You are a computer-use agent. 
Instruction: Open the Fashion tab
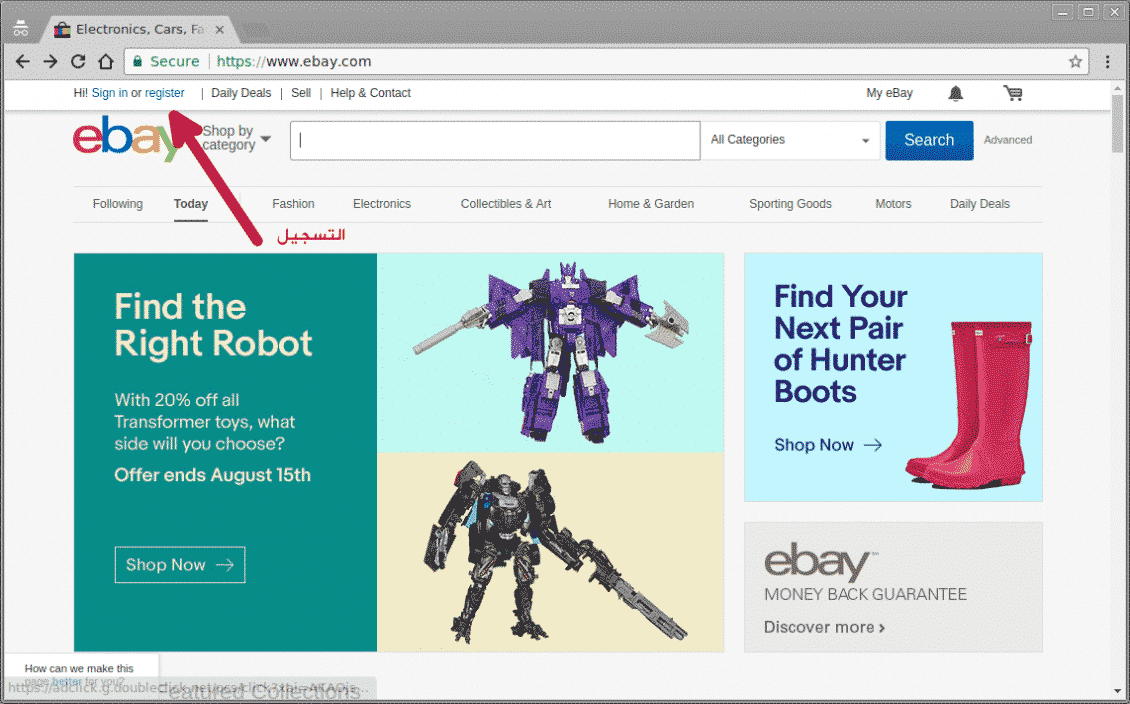[x=293, y=204]
